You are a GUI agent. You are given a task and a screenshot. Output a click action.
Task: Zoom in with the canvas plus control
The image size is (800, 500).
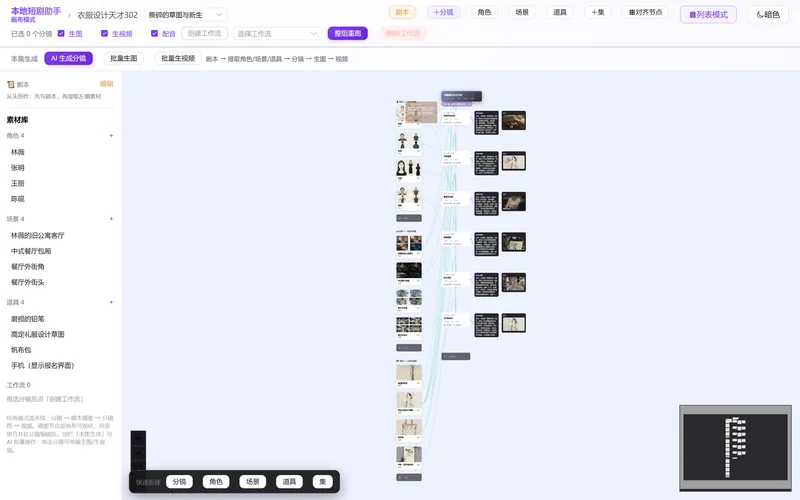138,438
